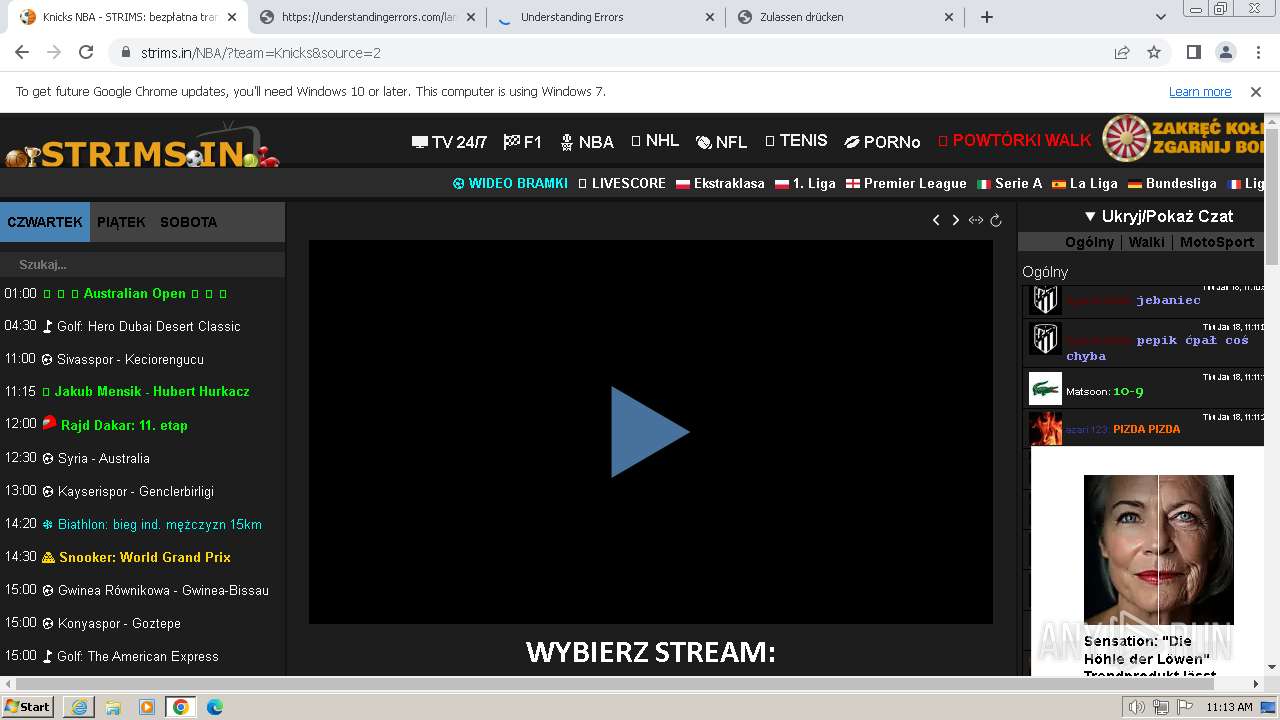The image size is (1280, 720).
Task: Bookmark this page with the star icon
Action: pos(1154,53)
